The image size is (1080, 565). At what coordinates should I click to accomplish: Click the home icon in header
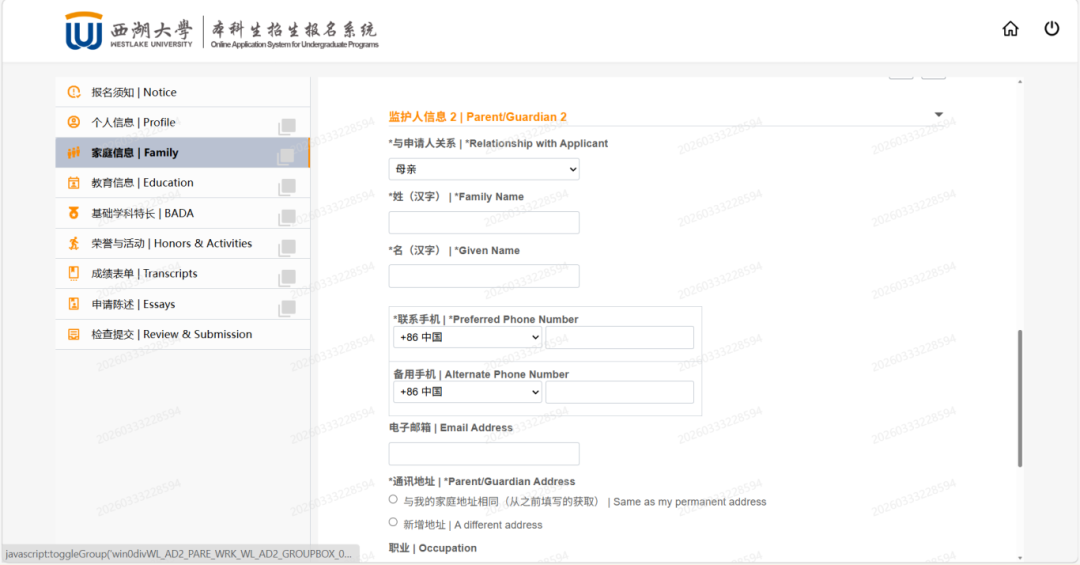1010,29
